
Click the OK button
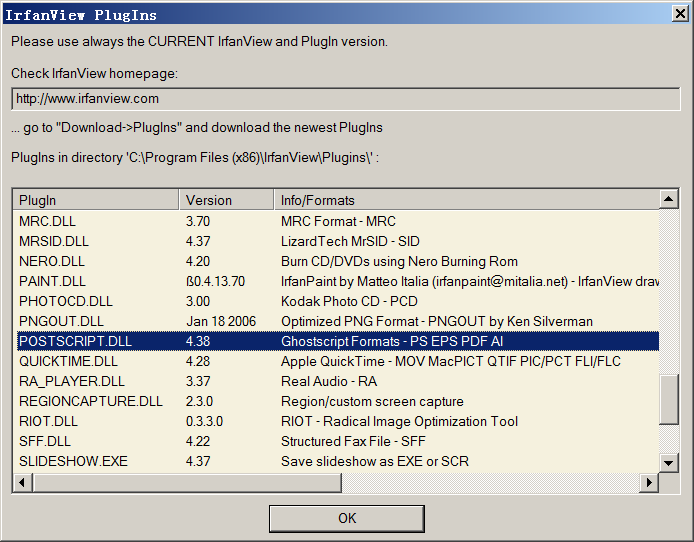pos(347,518)
